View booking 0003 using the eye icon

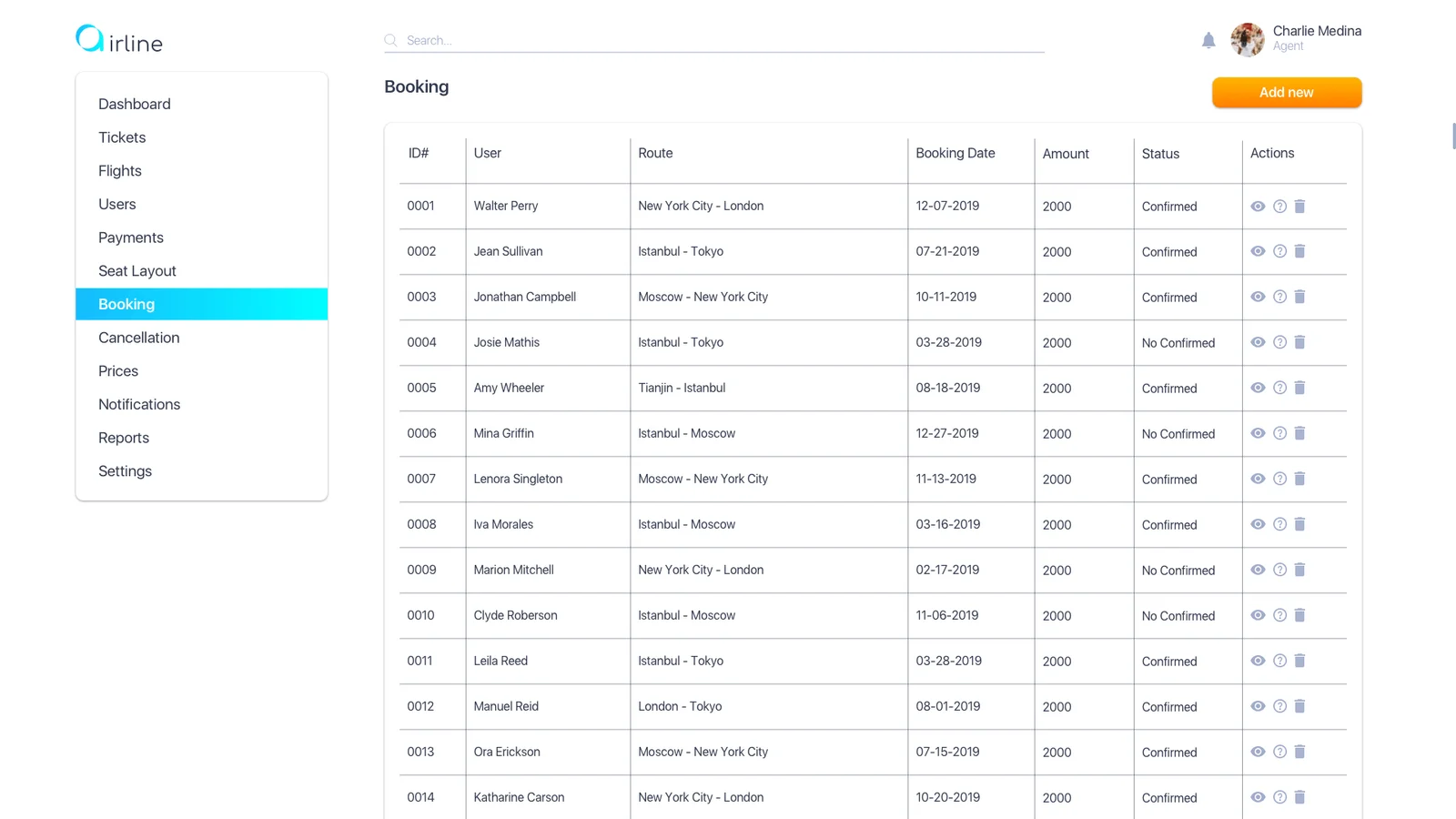coord(1258,298)
